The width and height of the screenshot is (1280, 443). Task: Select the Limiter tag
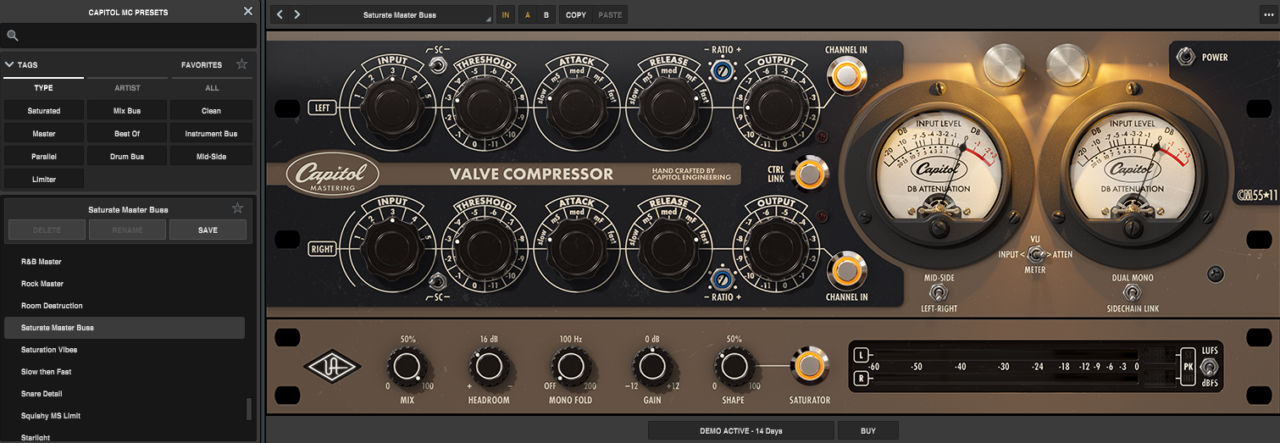coord(44,179)
